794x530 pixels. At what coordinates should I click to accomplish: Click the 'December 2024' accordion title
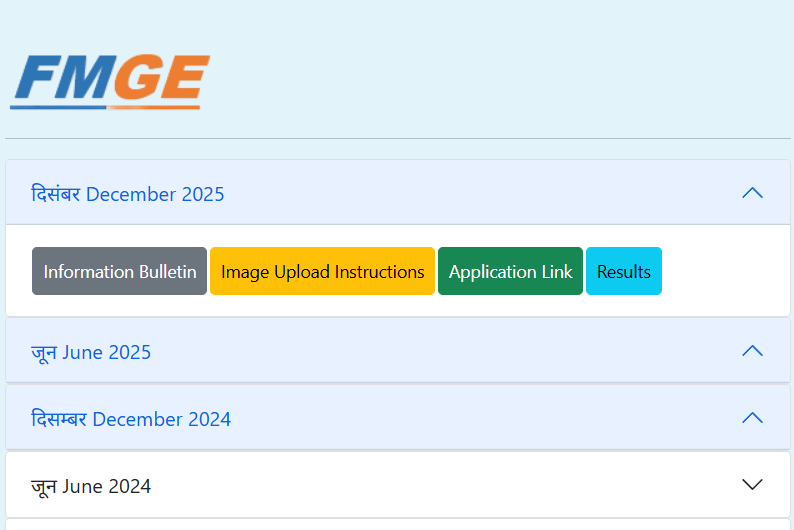click(161, 419)
